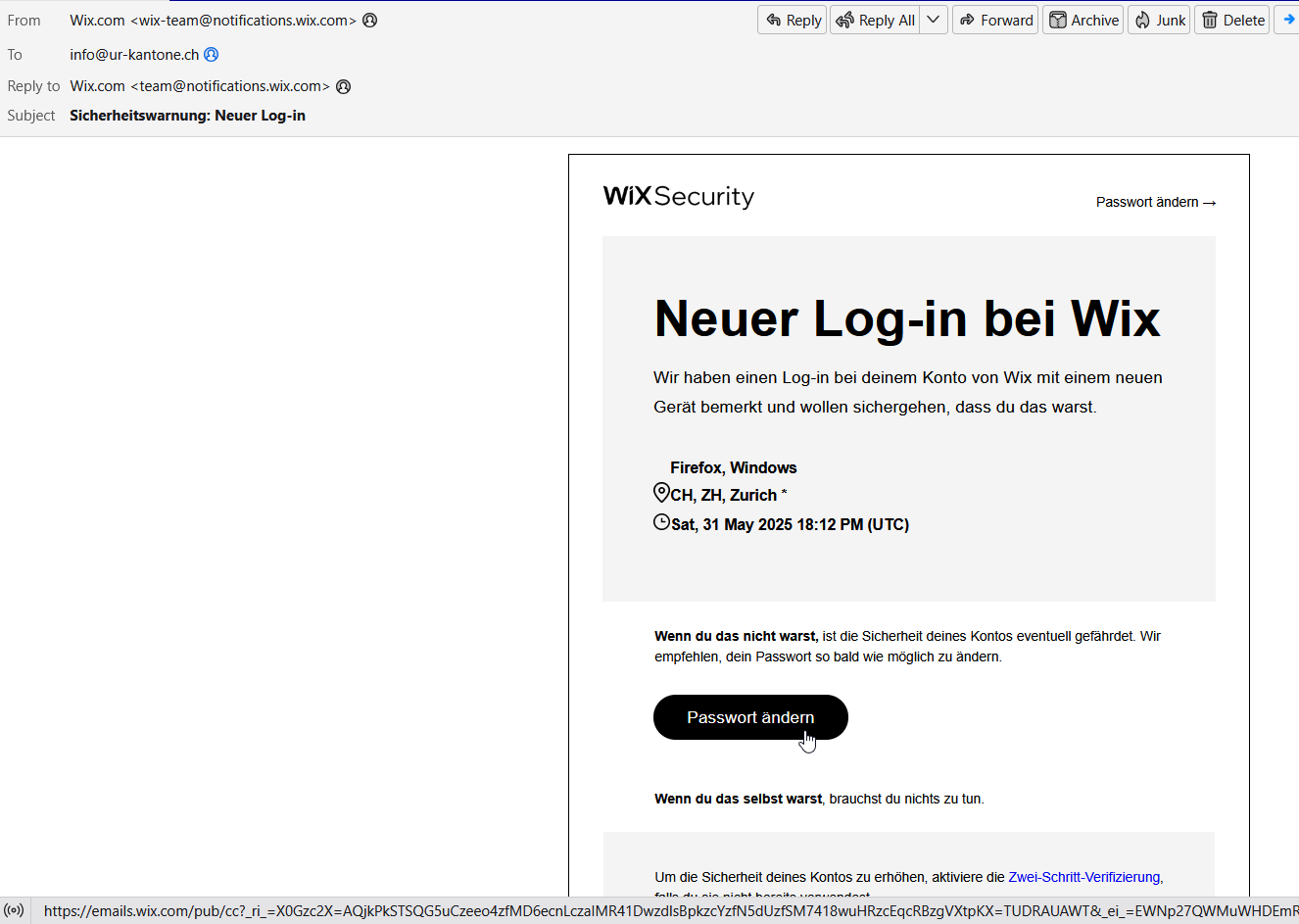Select the recipient address info@ur-kantone.ch
Image resolution: width=1299 pixels, height=924 pixels.
point(134,55)
